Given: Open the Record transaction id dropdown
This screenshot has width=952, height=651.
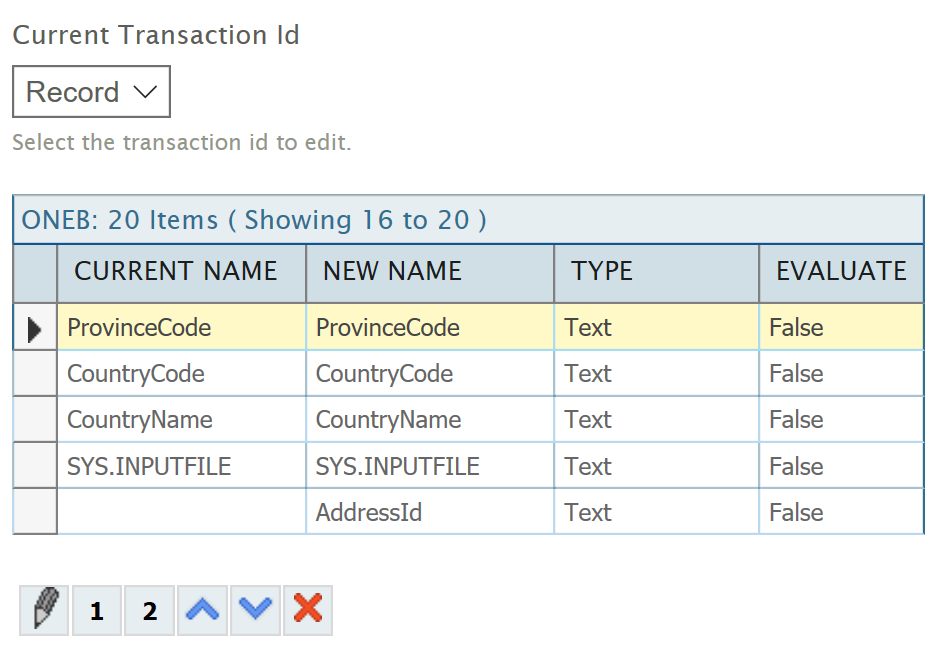Looking at the screenshot, I should [x=91, y=92].
